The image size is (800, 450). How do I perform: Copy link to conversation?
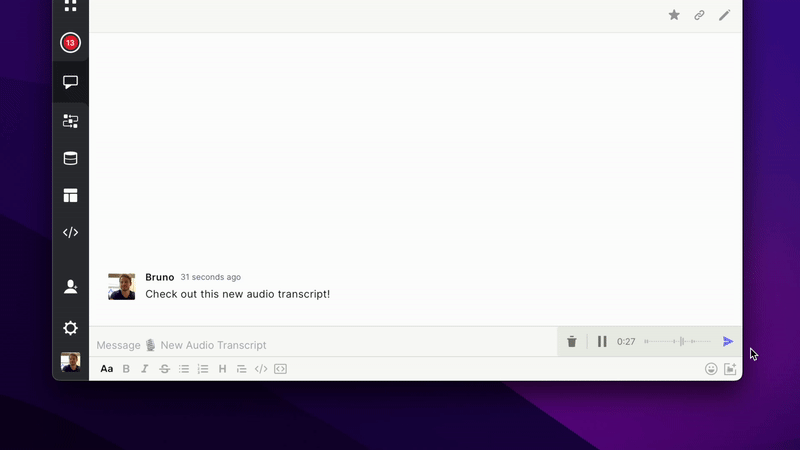coord(699,15)
